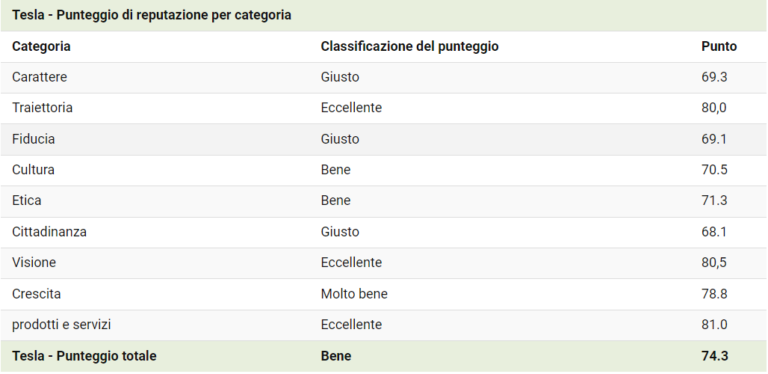The width and height of the screenshot is (768, 374).
Task: Select the Cittadinanza category cell
Action: (49, 232)
